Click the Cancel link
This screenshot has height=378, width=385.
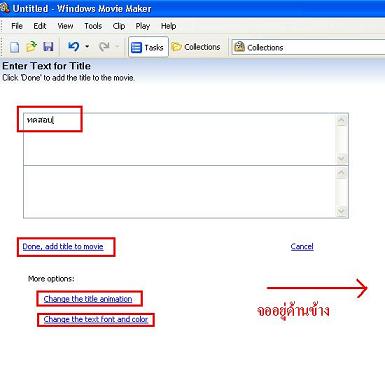pos(302,247)
